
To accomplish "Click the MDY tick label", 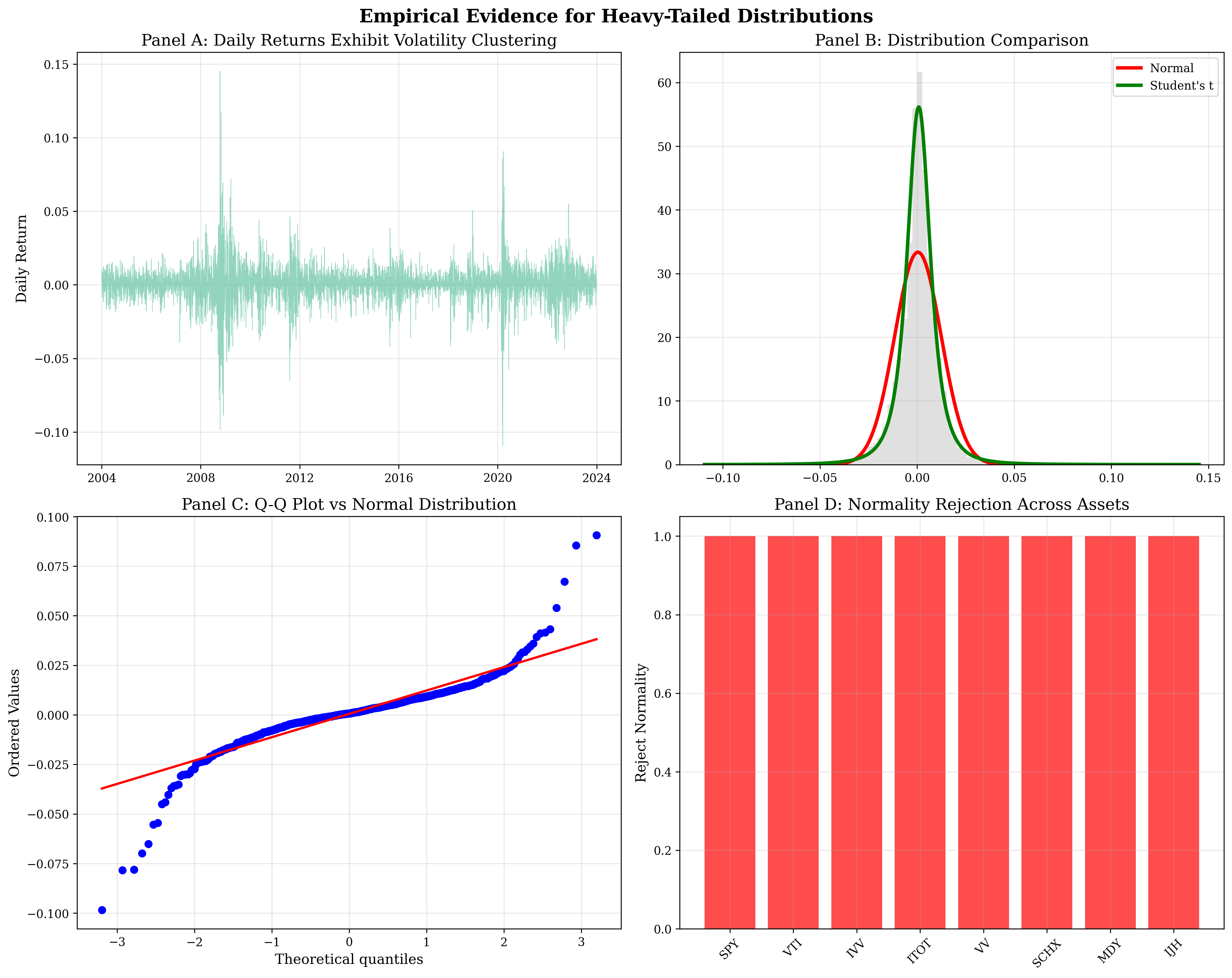I will (x=1109, y=952).
